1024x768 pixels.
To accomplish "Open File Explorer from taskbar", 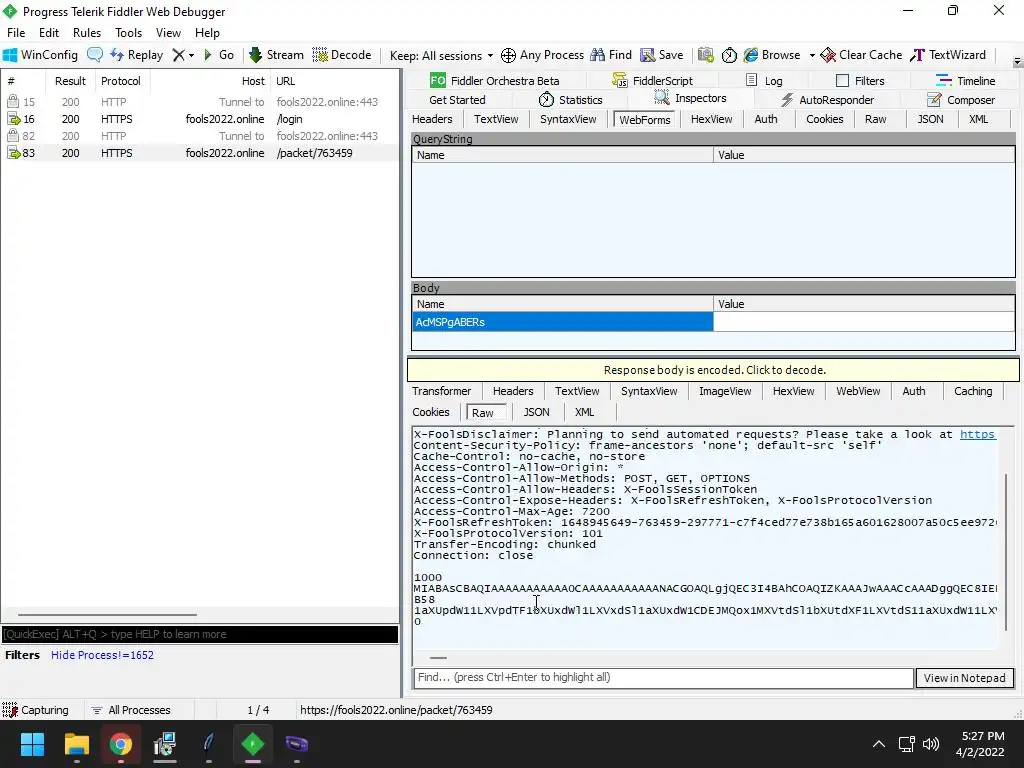I will coord(76,744).
